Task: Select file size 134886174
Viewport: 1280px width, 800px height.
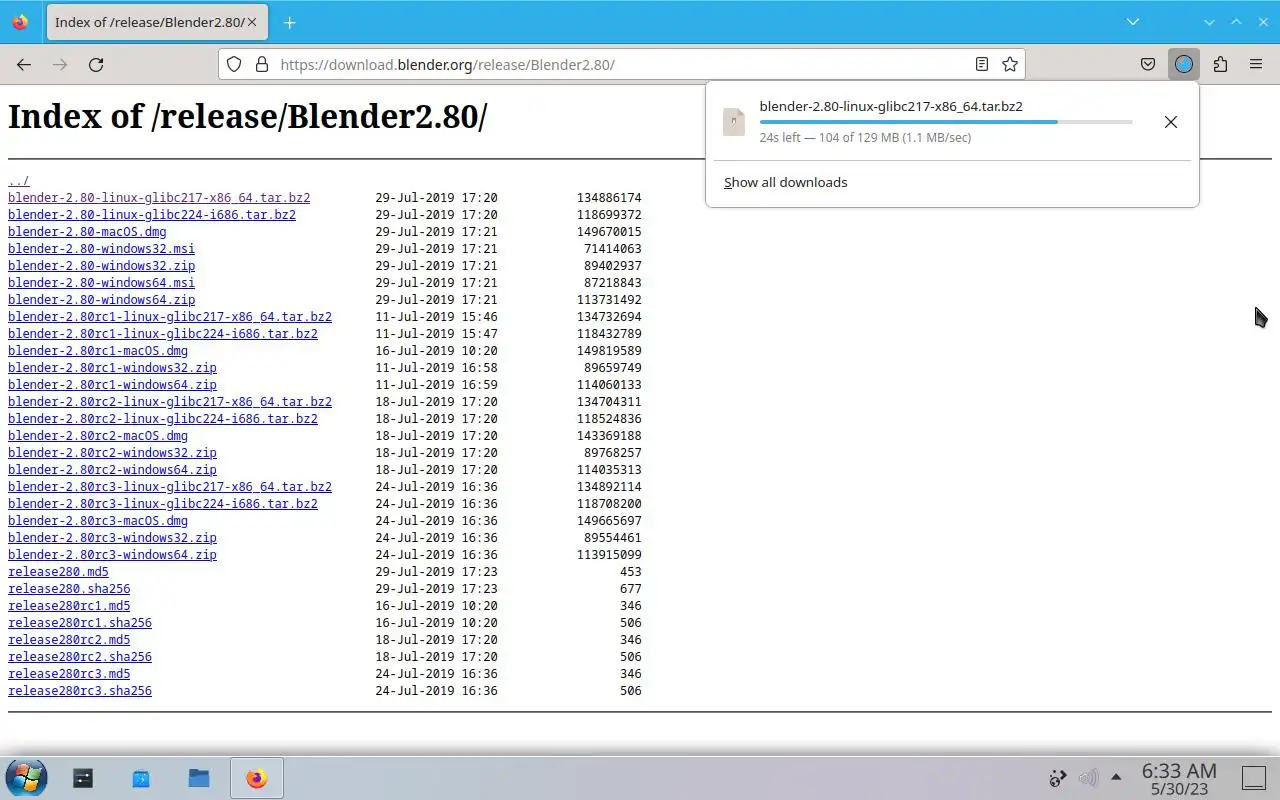Action: pos(609,198)
